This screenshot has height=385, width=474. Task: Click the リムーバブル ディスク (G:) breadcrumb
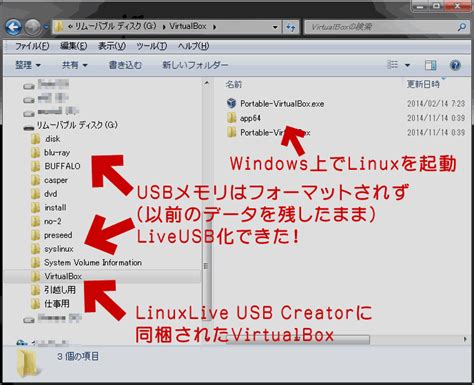[x=116, y=26]
